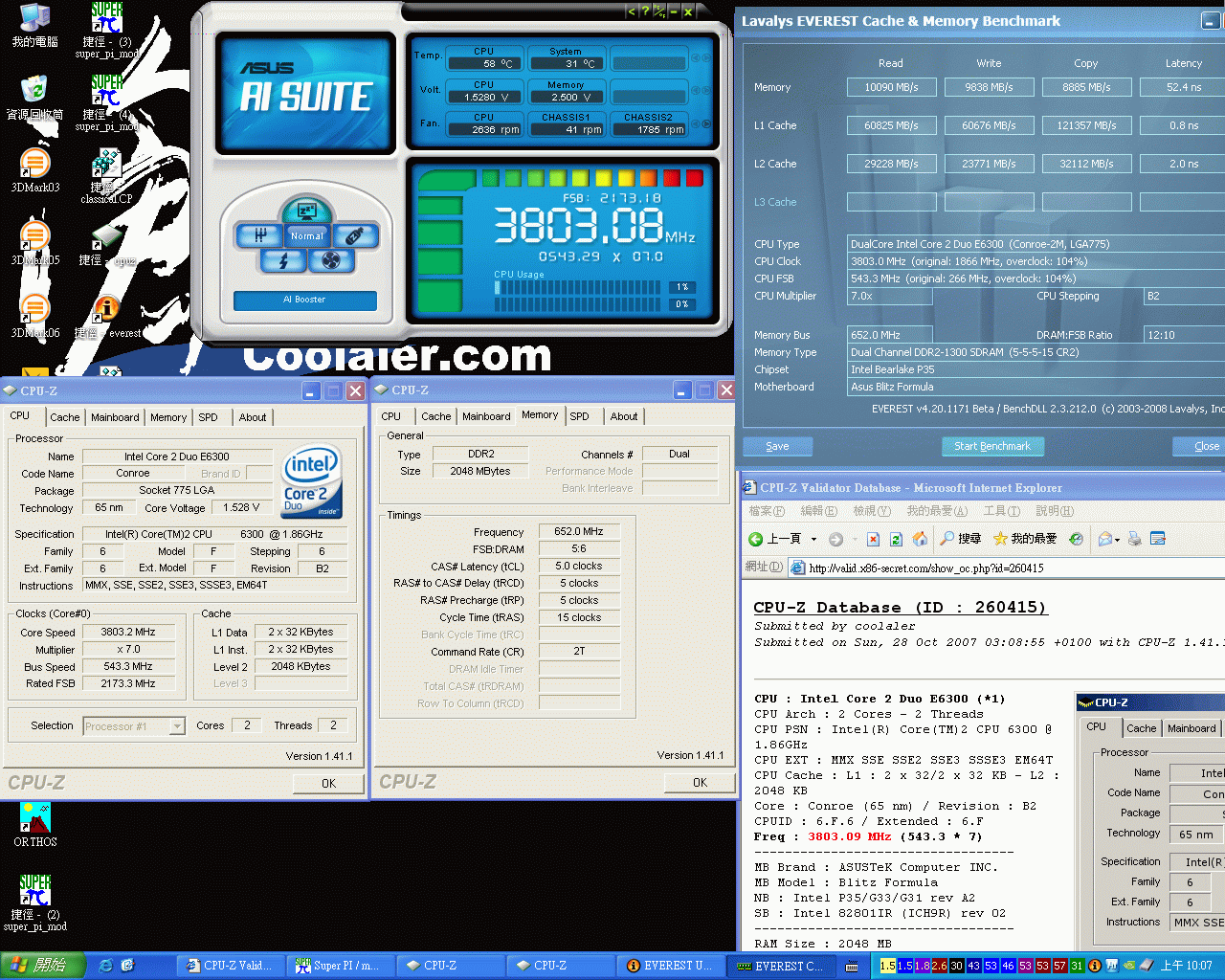Open the My Computer desktop icon
Image resolution: width=1225 pixels, height=980 pixels.
click(34, 26)
